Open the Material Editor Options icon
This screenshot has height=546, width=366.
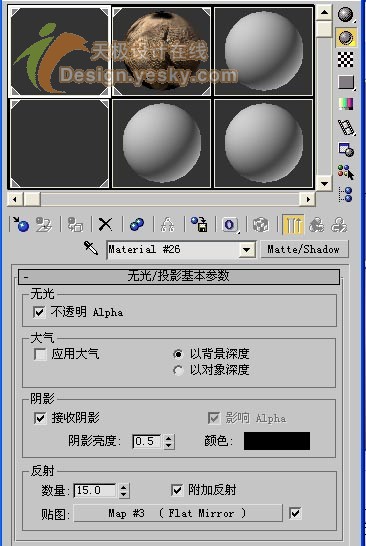click(346, 150)
